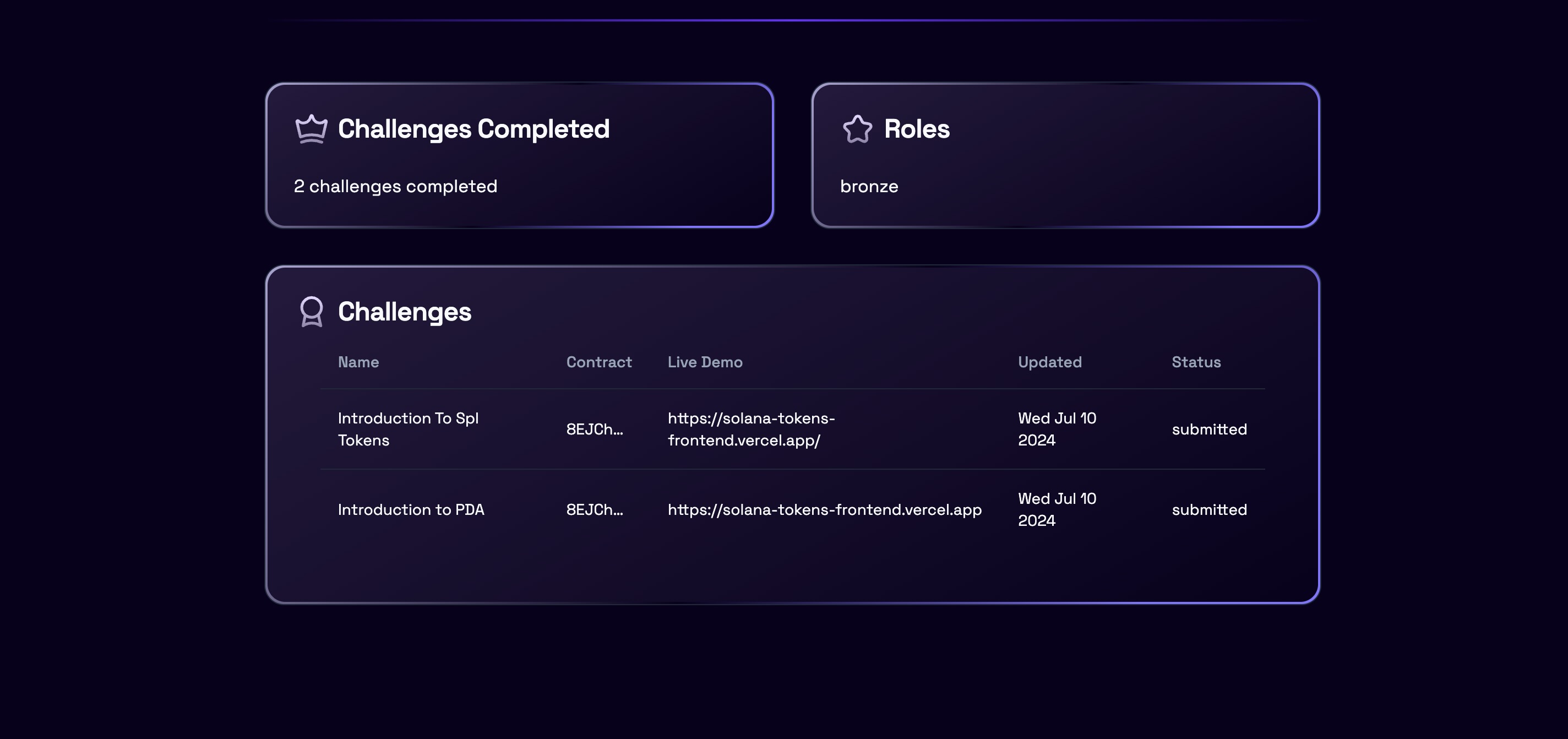Click the 8EJCh... contract in PDA row

pos(595,509)
